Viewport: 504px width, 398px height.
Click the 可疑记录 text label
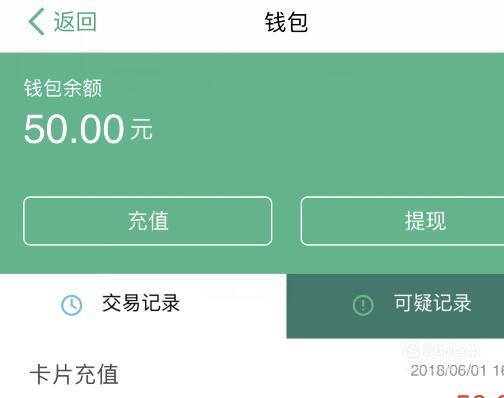coord(433,303)
